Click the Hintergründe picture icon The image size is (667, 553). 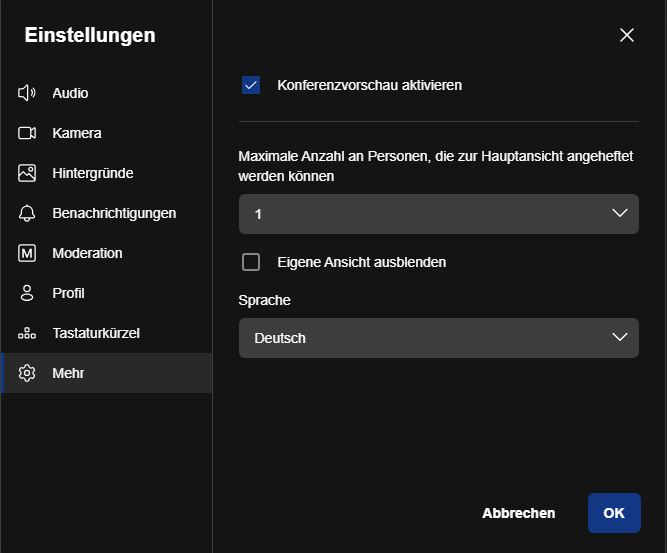pos(27,173)
